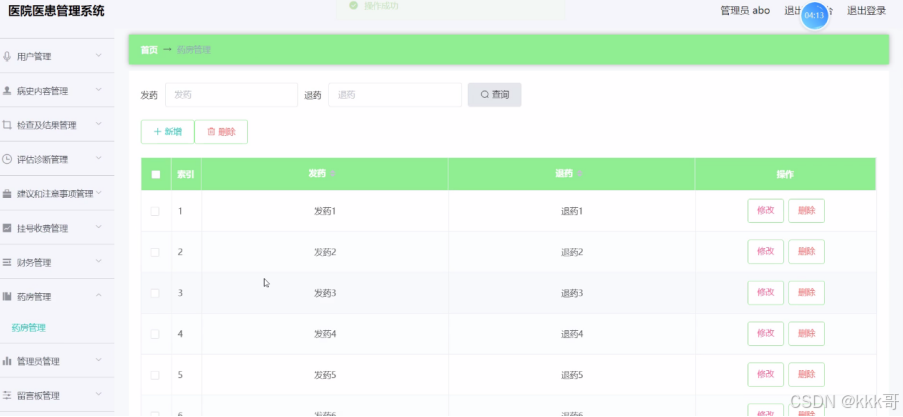Click the sliders icon beside 留言板管理

[x=7, y=395]
